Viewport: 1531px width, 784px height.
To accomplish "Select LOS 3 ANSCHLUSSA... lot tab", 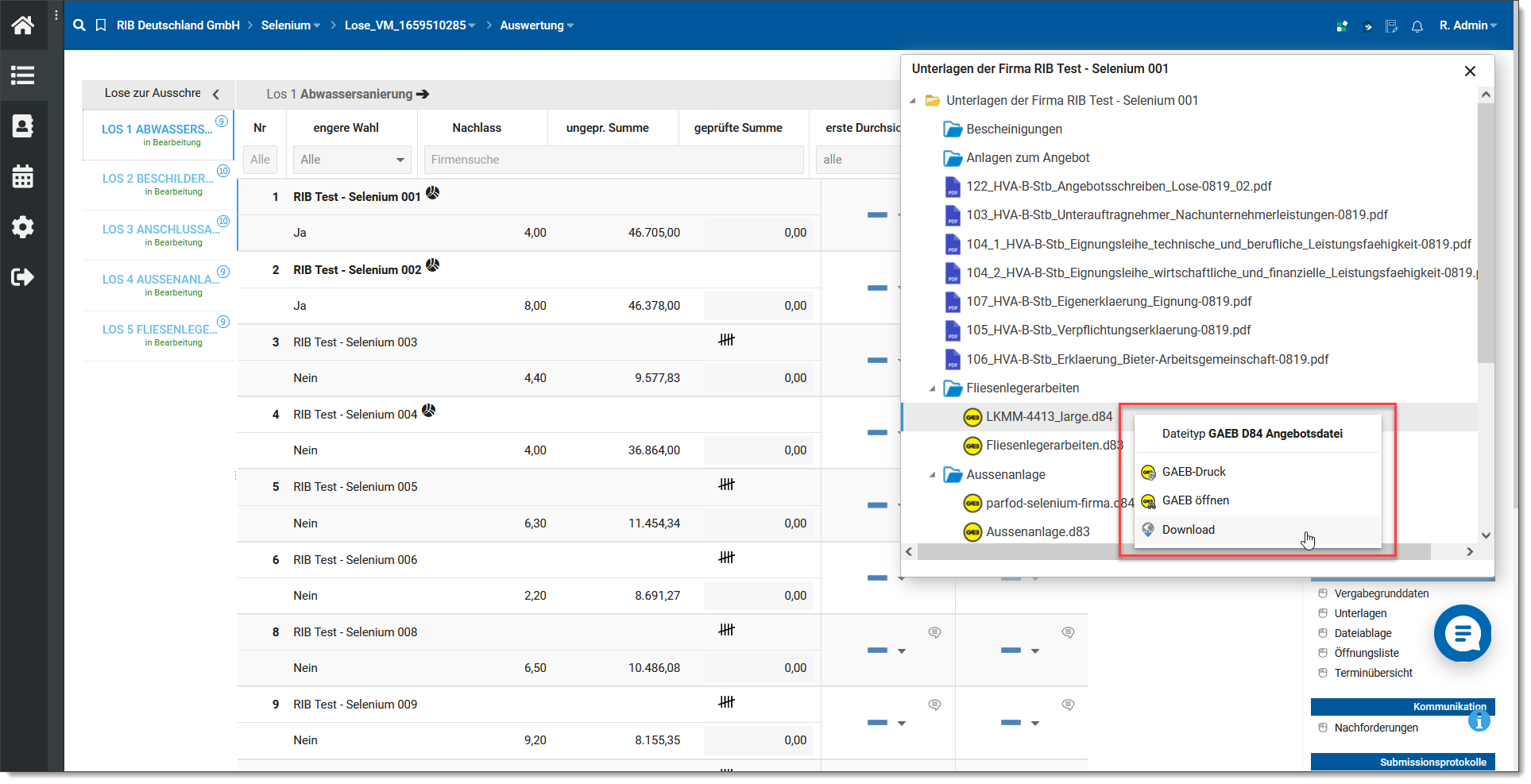I will tap(158, 235).
